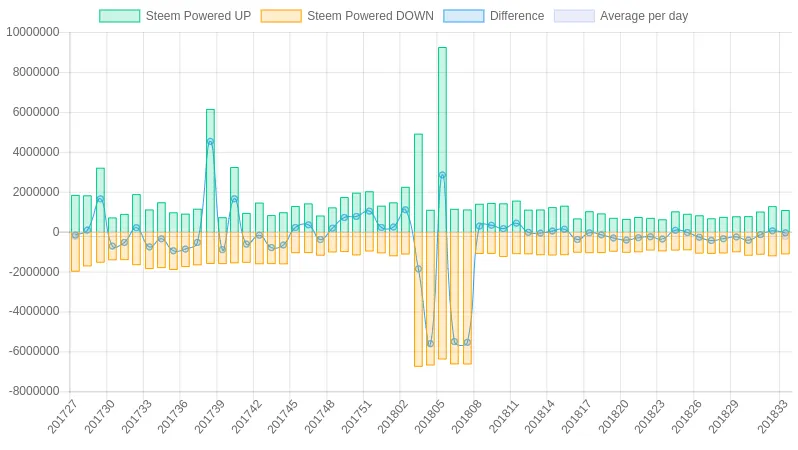Click the x-axis label 201823
Screen dimensions: 798x450
click(x=649, y=416)
